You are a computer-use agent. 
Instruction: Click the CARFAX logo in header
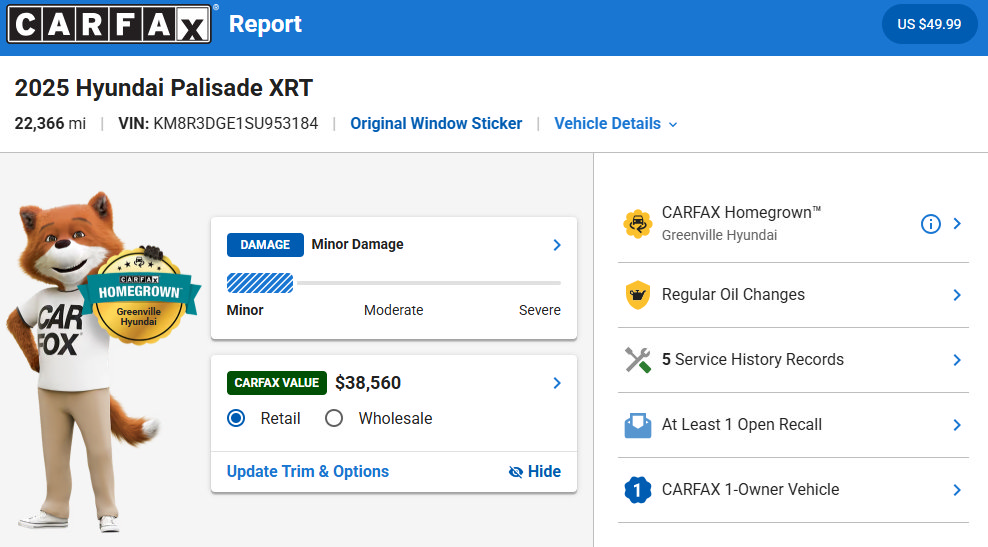click(x=109, y=24)
